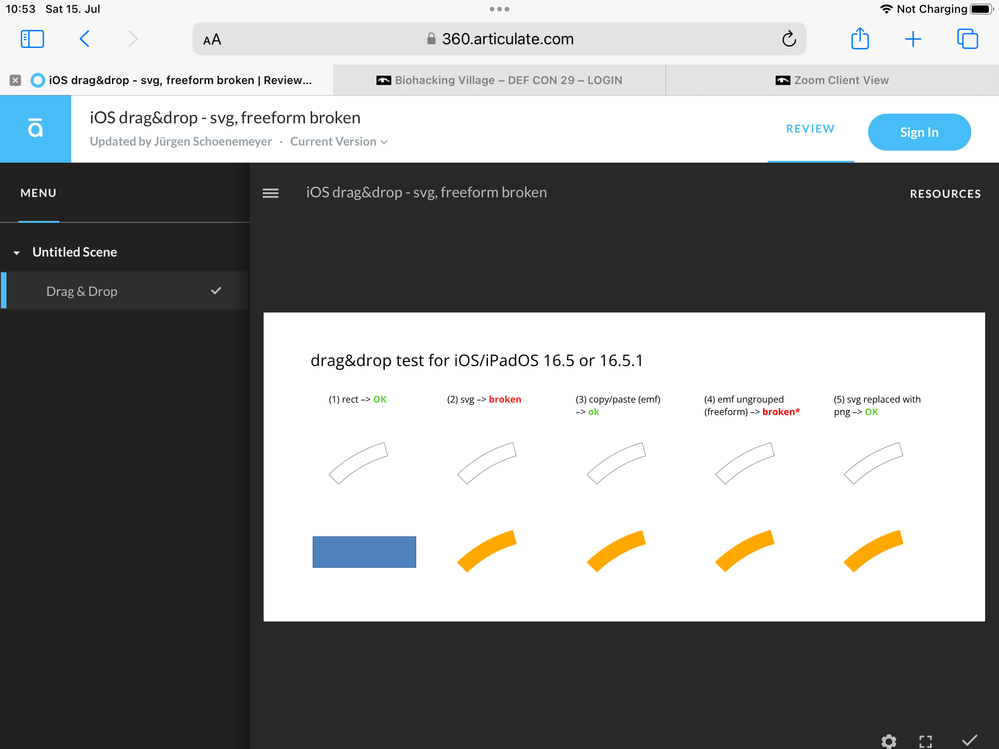Switch to the Zoom Client View tab

[832, 80]
